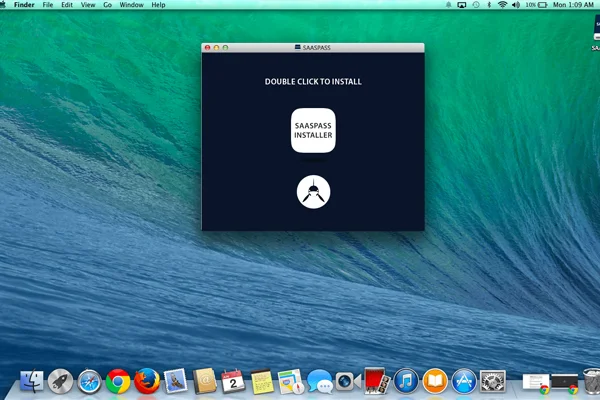The height and width of the screenshot is (400, 600).
Task: Click the Mon 1:09 AM clock
Action: click(x=573, y=5)
